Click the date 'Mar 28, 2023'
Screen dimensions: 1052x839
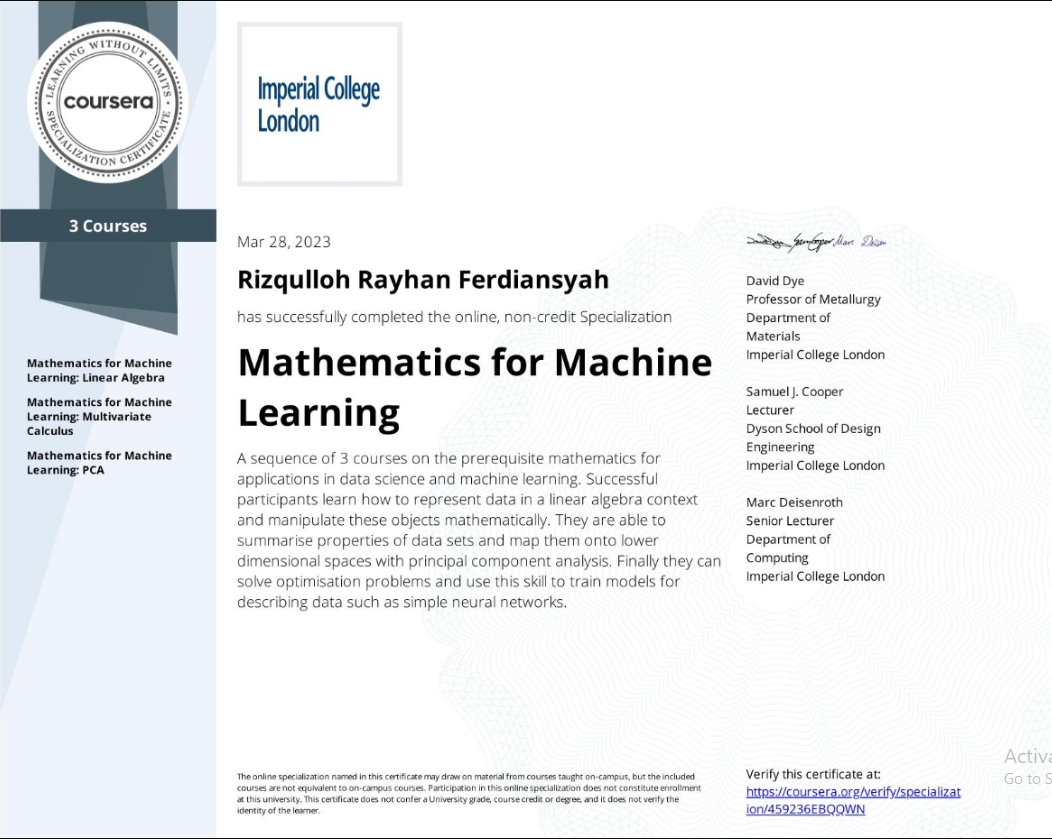(283, 241)
